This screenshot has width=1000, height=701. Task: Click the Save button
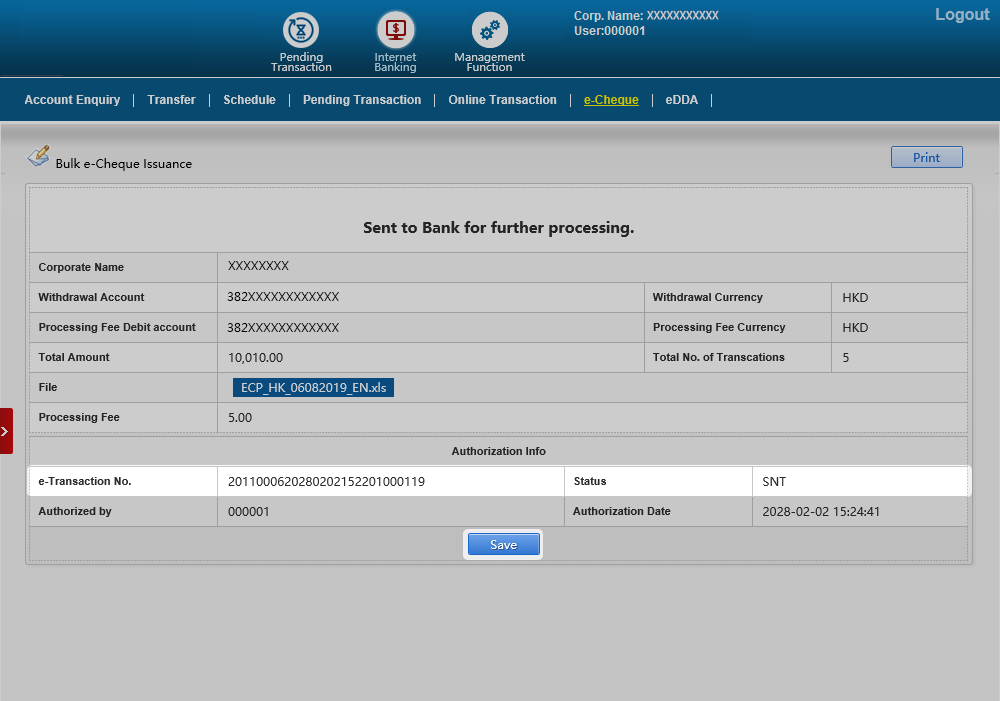point(504,545)
